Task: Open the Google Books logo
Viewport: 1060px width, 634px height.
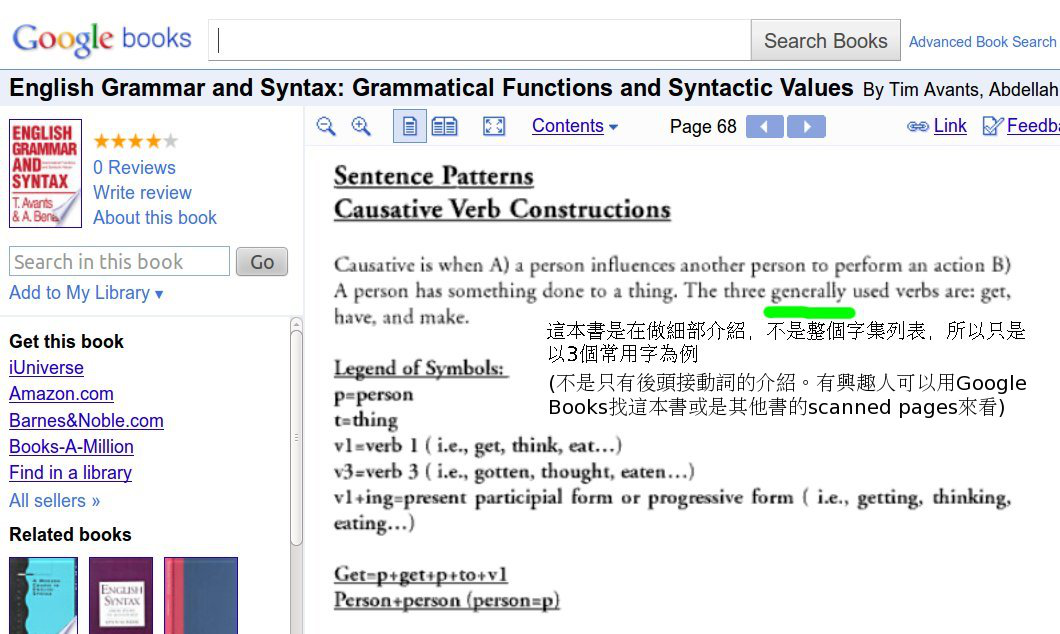Action: 101,40
